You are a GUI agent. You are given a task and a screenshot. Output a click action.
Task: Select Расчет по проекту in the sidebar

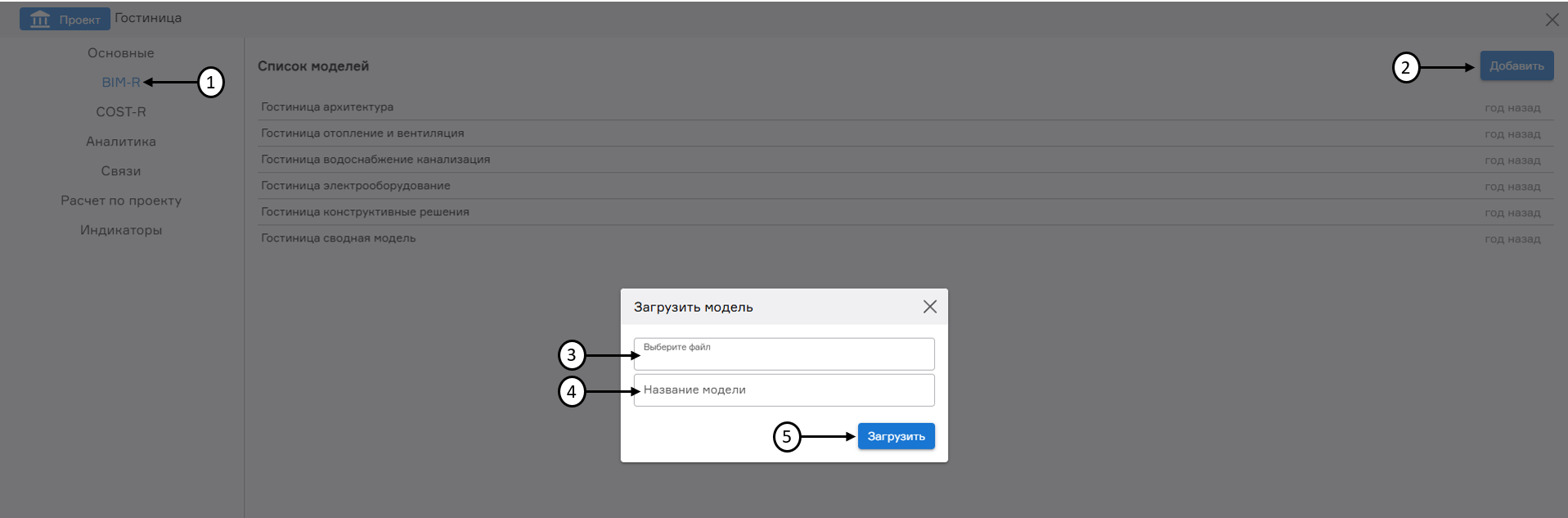click(119, 200)
